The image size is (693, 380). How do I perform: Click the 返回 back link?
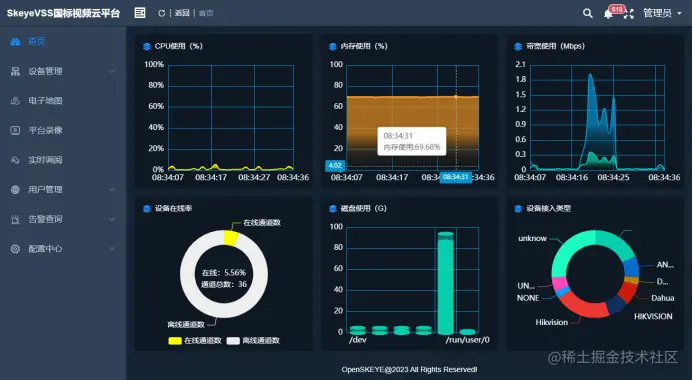point(182,13)
